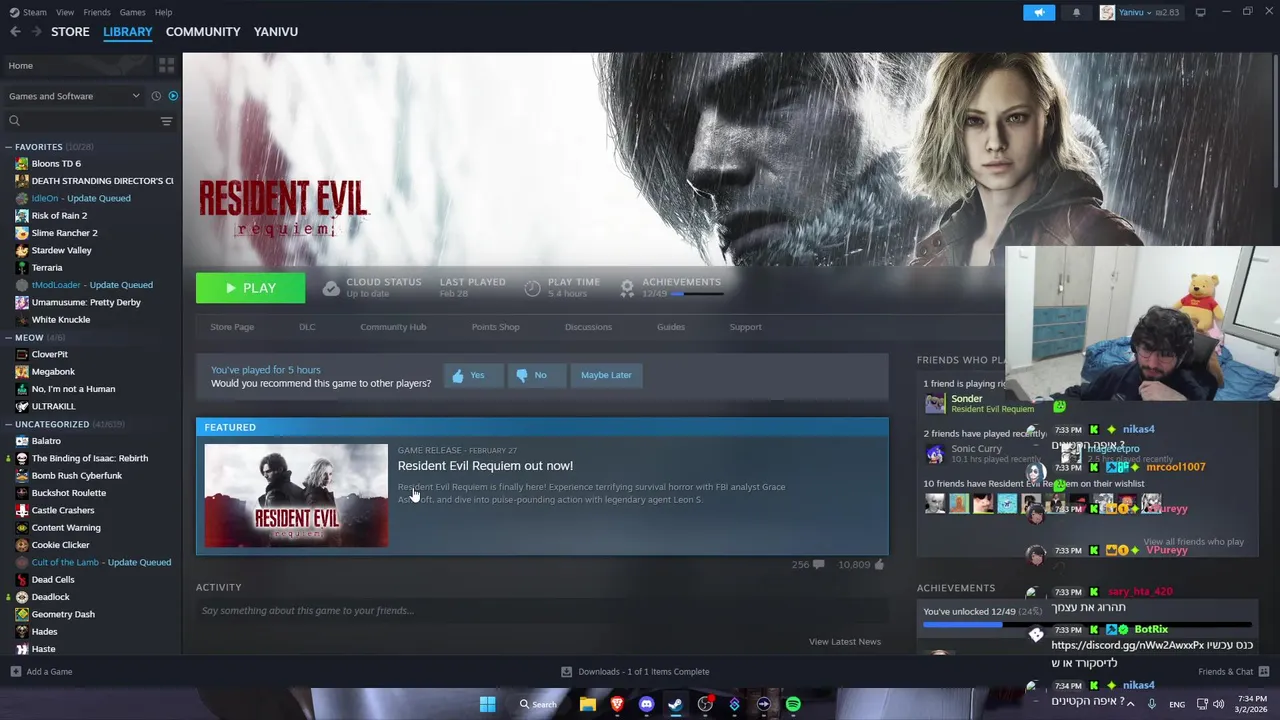This screenshot has height=720, width=1280.
Task: Click the Maybe Later button
Action: [606, 375]
